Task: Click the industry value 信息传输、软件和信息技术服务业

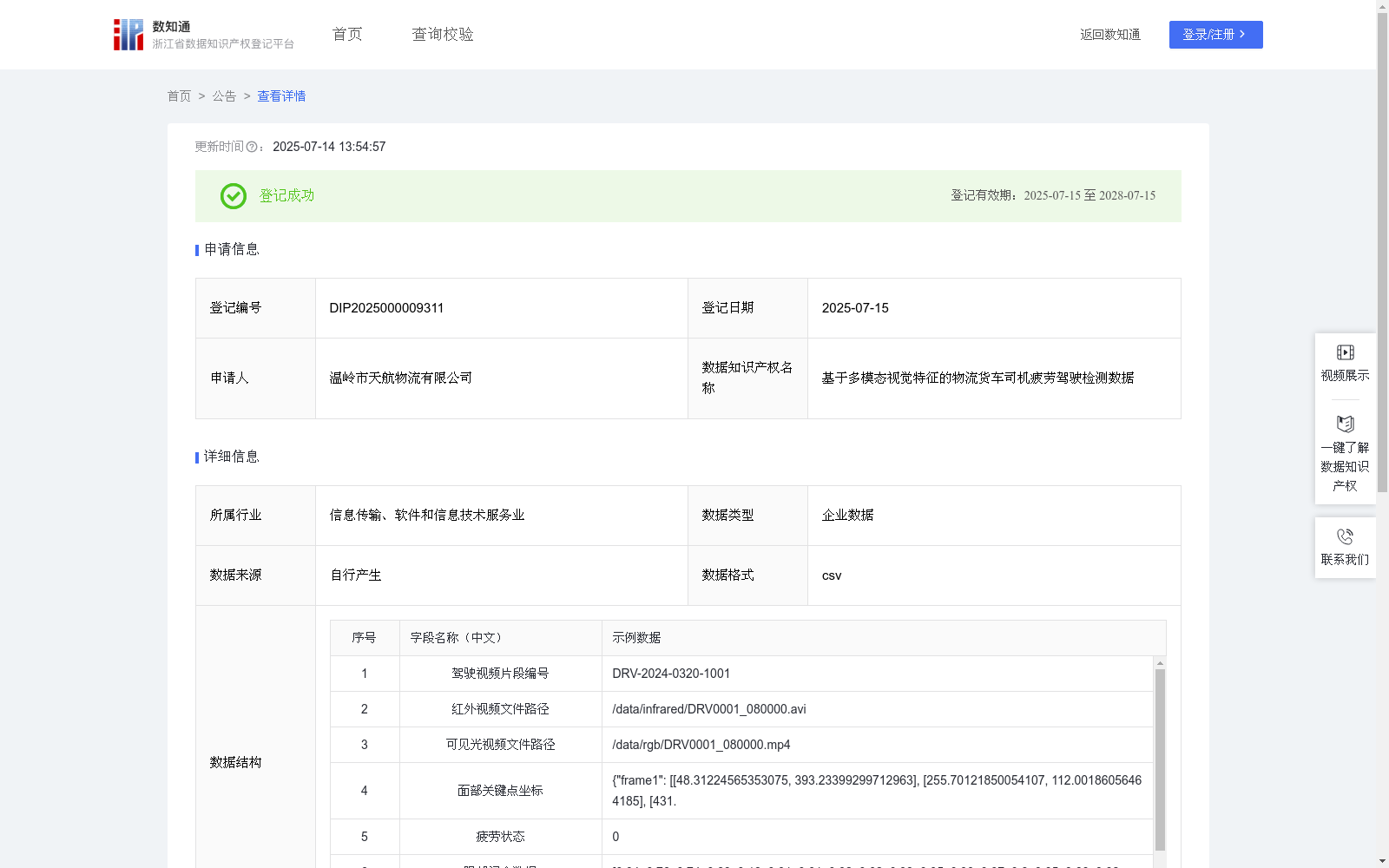Action: tap(427, 516)
